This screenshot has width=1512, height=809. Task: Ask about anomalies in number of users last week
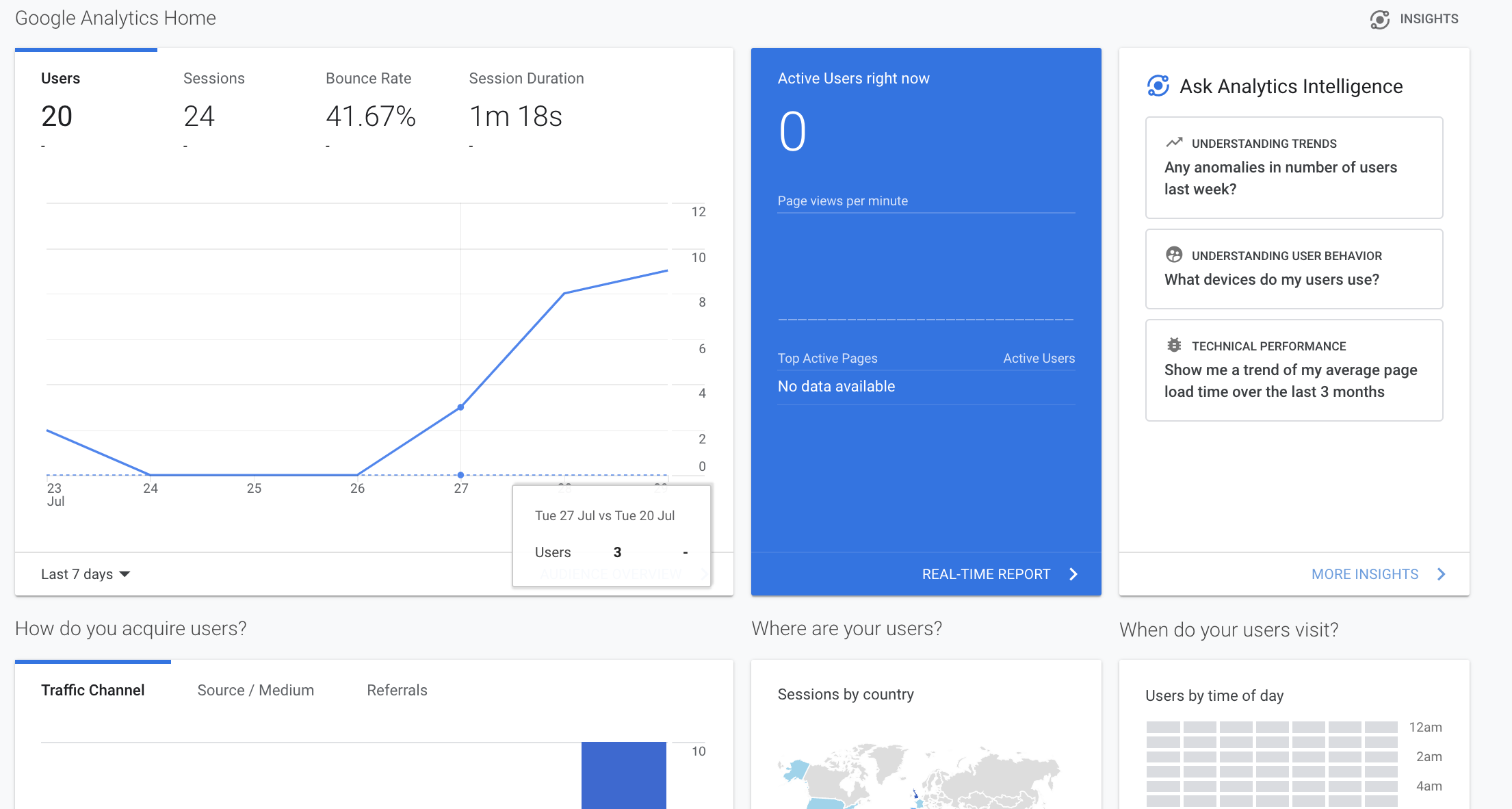click(x=1293, y=168)
